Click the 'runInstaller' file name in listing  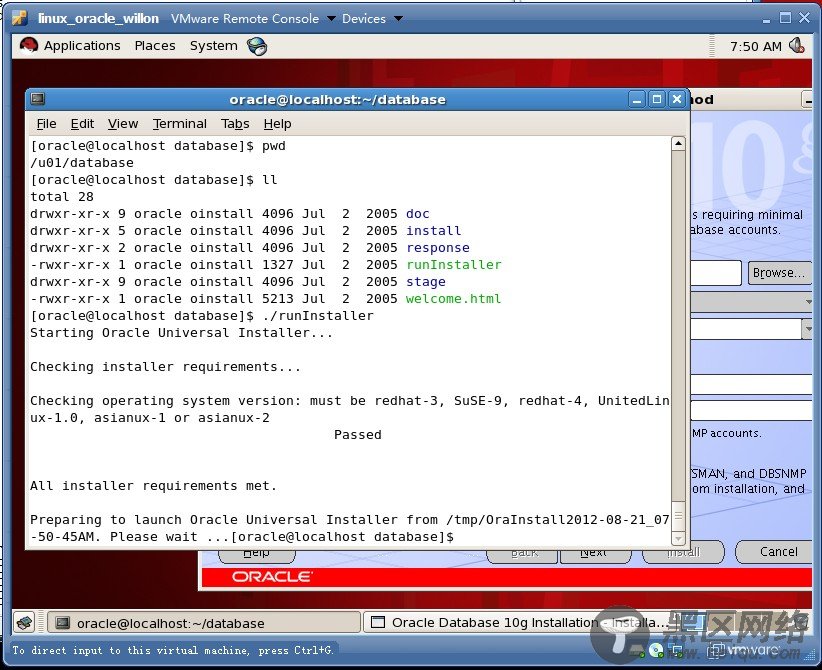(x=454, y=265)
